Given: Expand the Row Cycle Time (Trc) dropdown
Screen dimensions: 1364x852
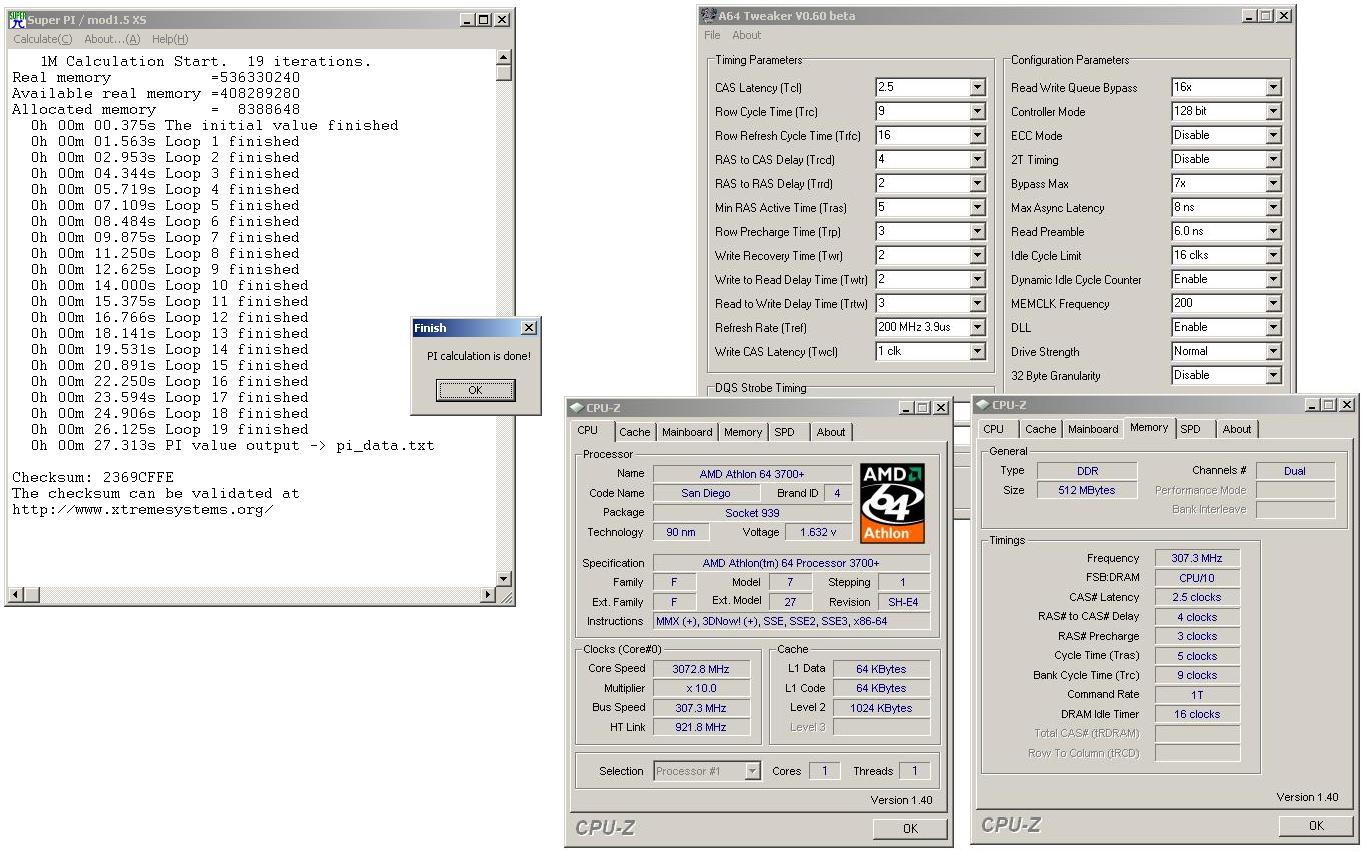Looking at the screenshot, I should pos(977,112).
